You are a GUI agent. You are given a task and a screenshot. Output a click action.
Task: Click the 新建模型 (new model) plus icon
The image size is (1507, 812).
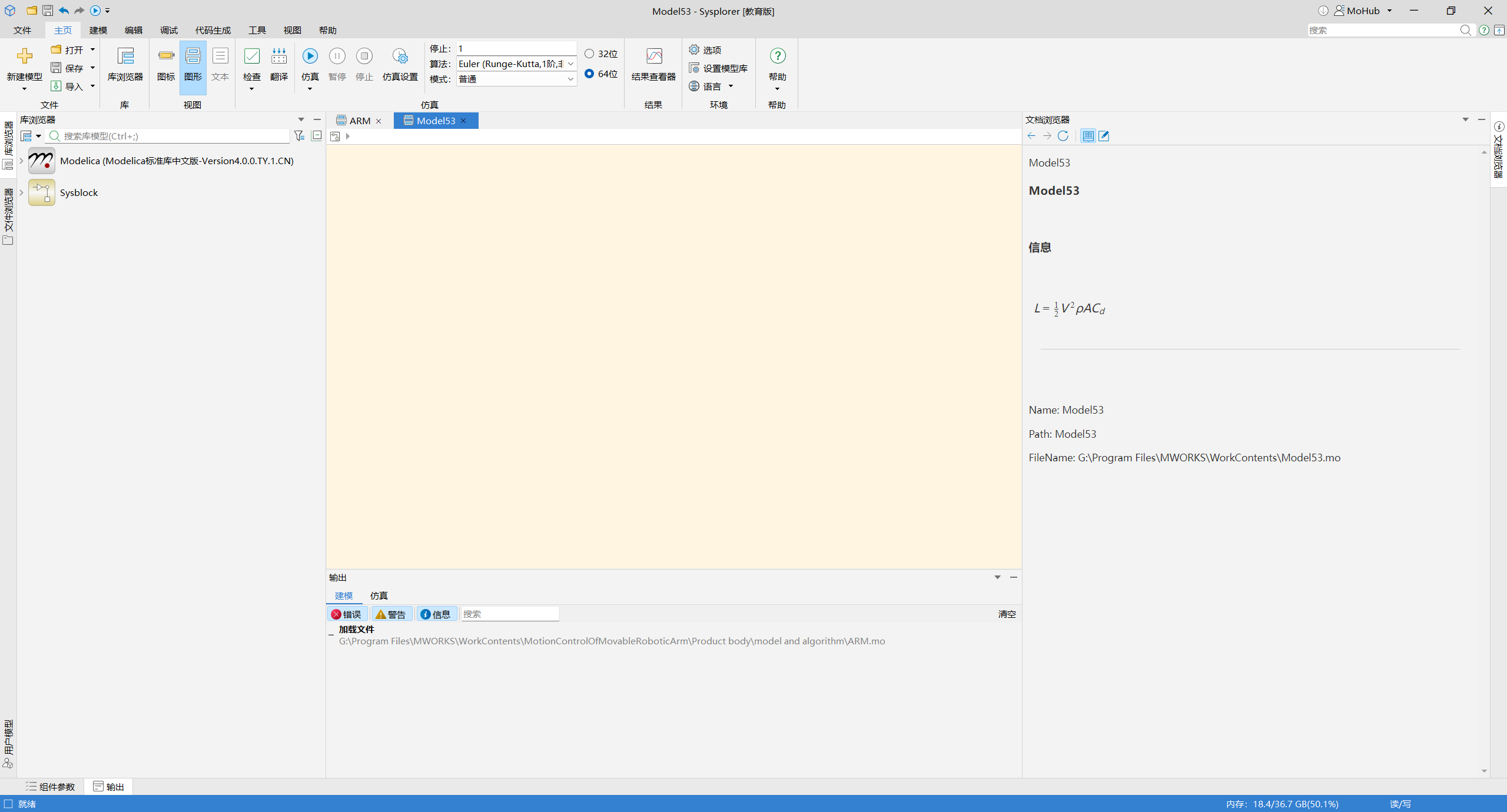24,56
